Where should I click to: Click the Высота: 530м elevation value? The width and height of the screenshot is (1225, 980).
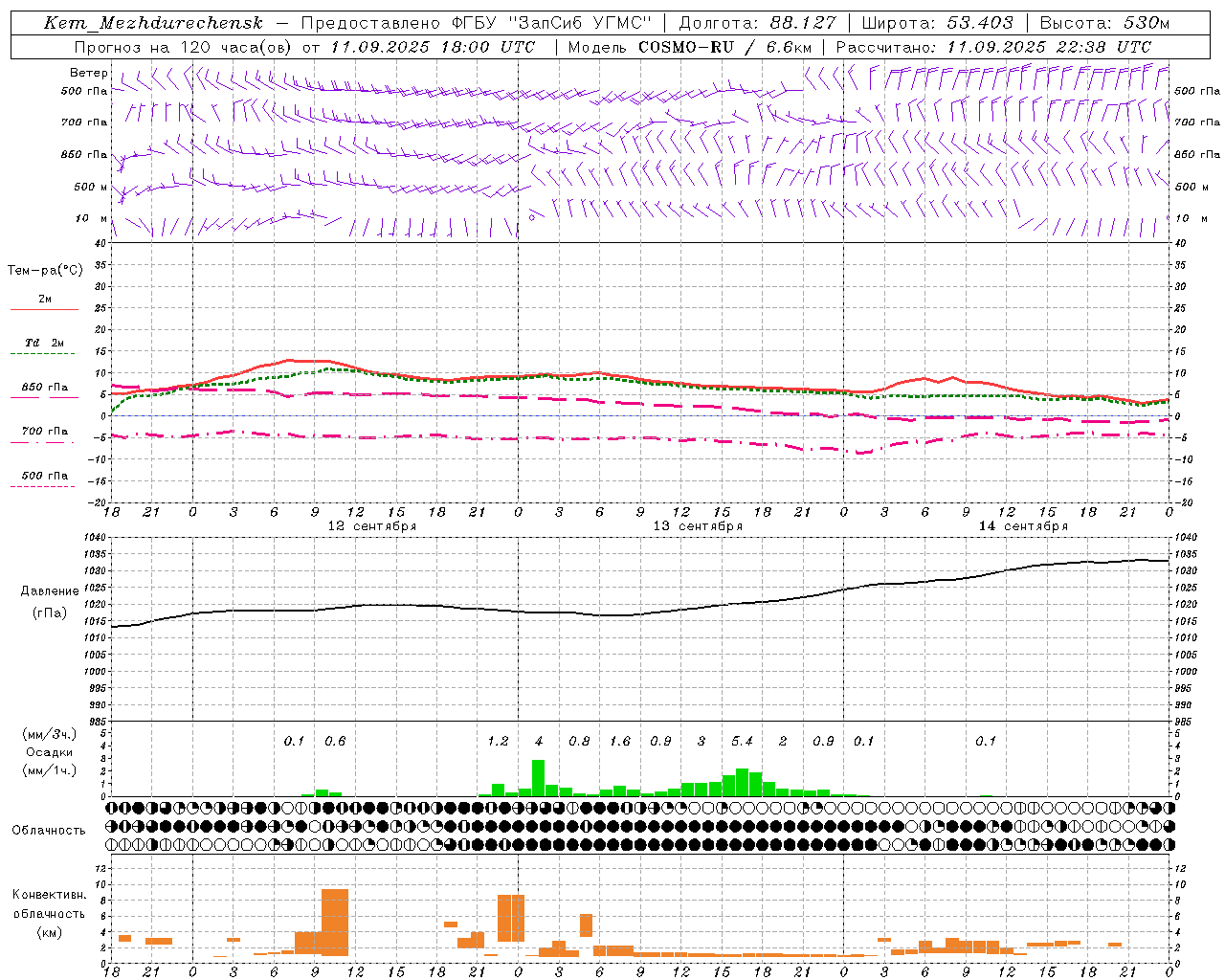[x=1103, y=23]
